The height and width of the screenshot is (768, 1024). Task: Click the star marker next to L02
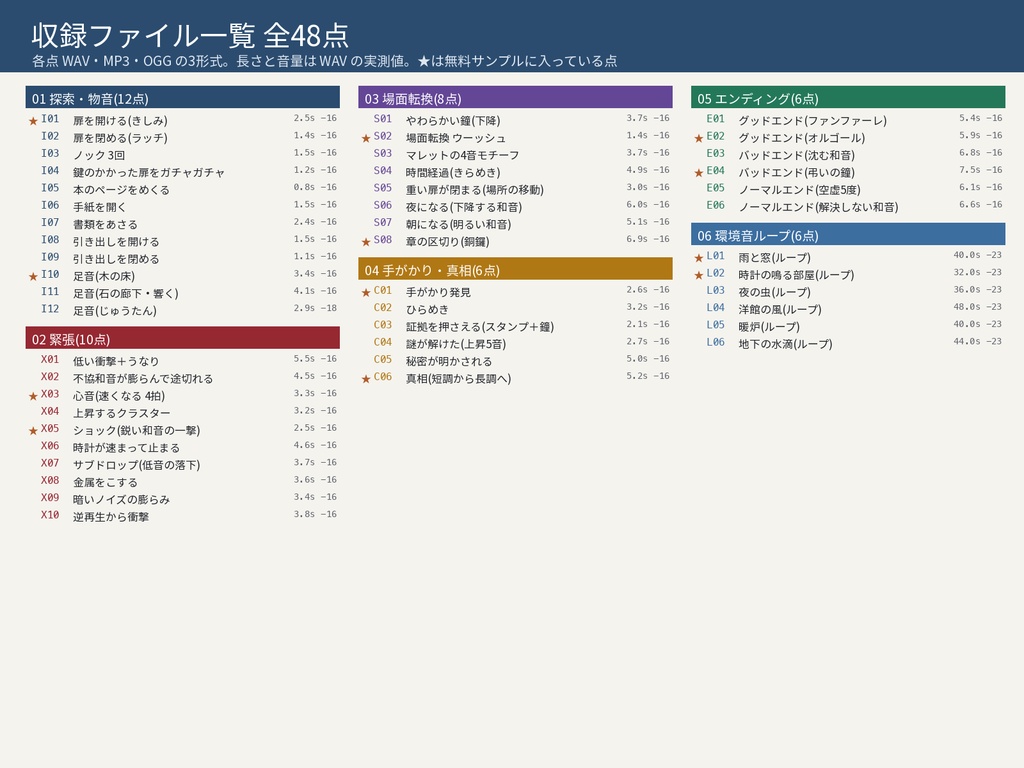699,275
